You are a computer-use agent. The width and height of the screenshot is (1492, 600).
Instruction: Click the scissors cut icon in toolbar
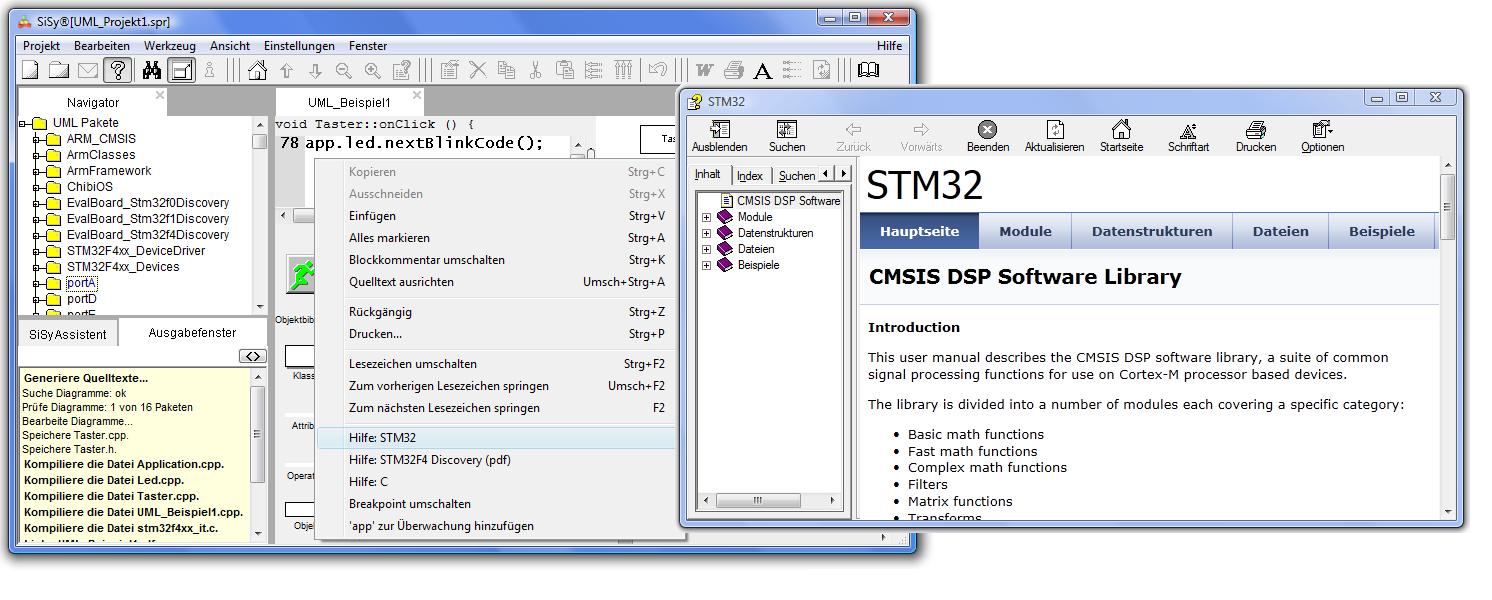coord(536,70)
